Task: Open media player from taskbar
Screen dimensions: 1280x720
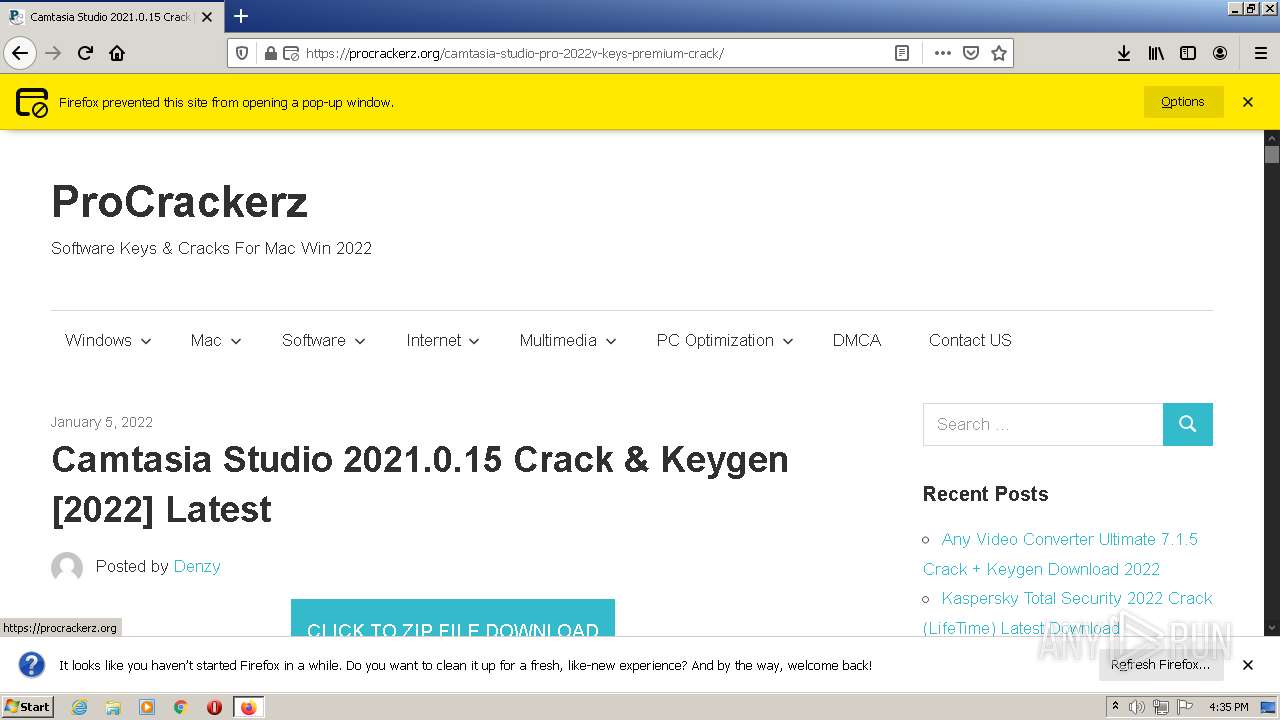Action: point(147,707)
